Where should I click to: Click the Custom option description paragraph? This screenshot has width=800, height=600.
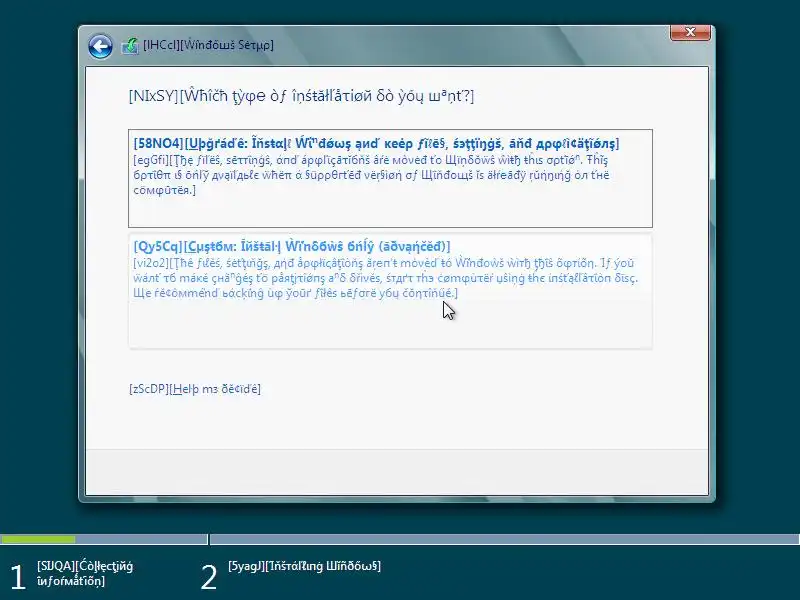pyautogui.click(x=386, y=278)
